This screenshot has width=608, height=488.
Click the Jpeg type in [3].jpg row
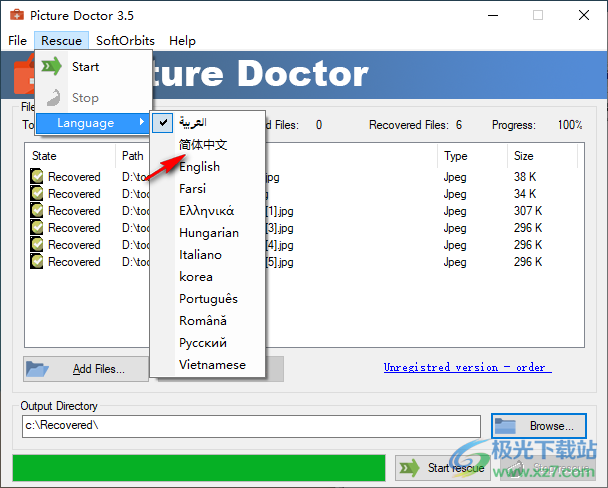[455, 228]
